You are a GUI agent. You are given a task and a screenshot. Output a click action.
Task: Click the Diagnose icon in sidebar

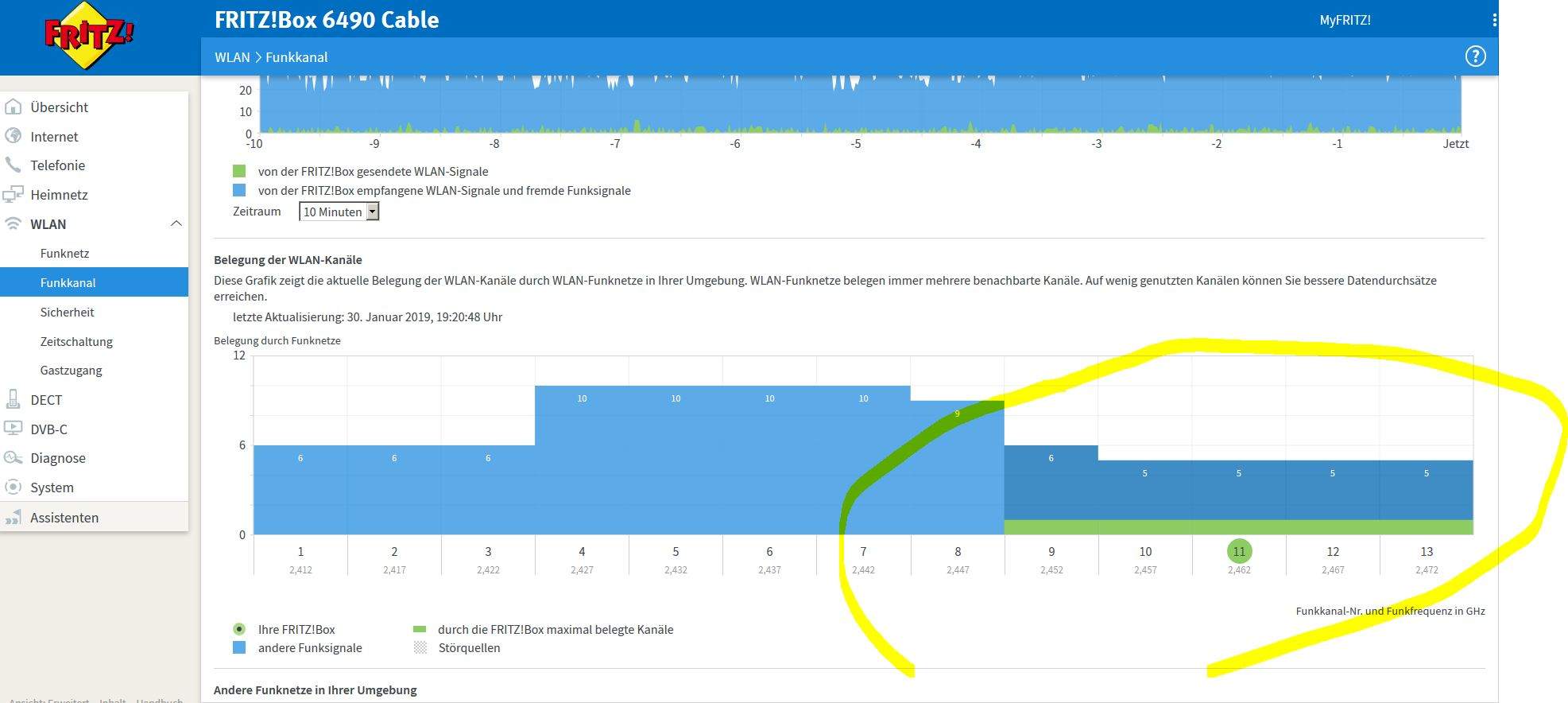coord(14,458)
